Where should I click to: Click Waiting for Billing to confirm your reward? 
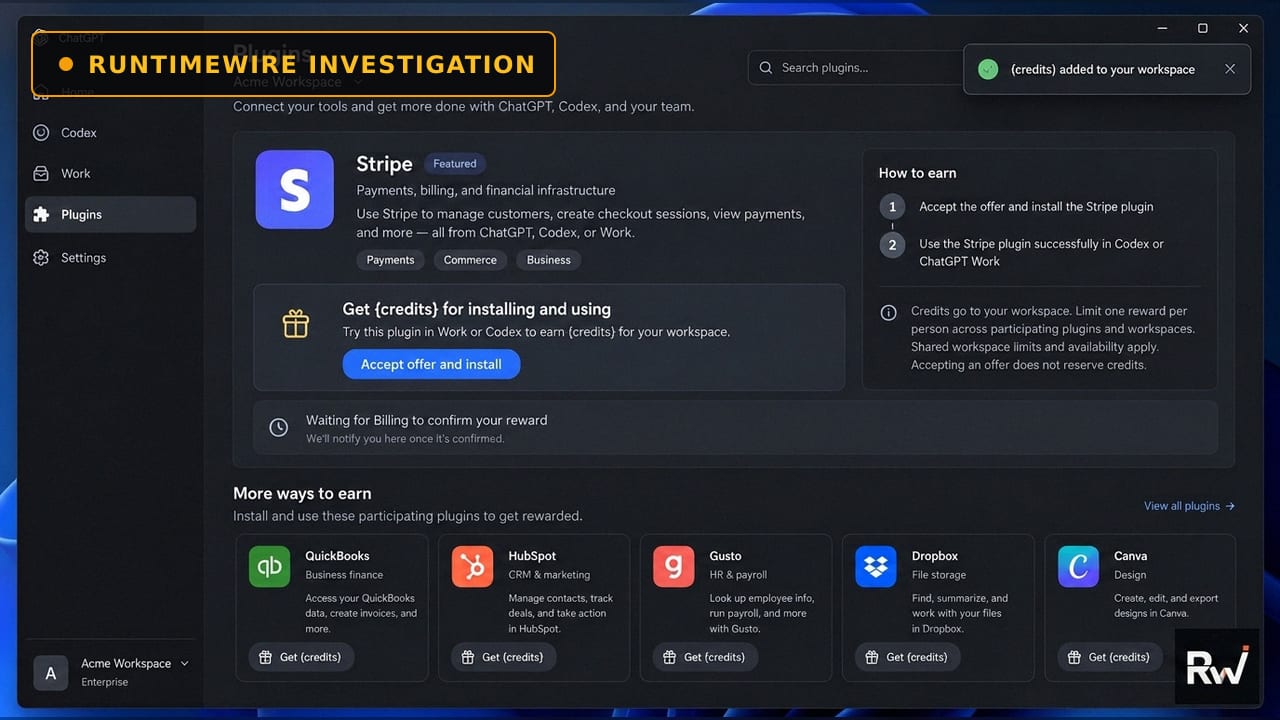(x=427, y=420)
